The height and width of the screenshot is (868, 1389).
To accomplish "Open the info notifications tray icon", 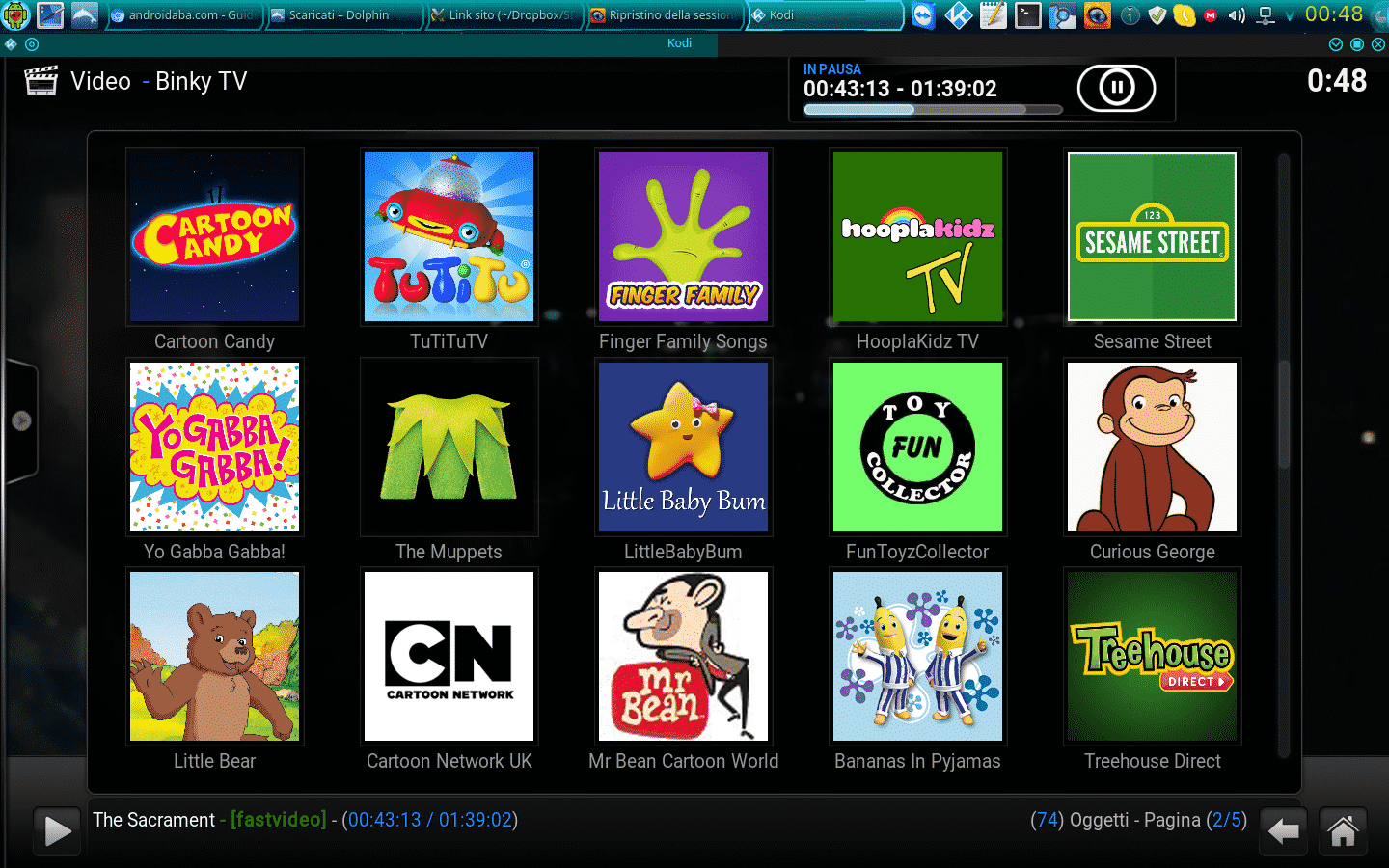I will pyautogui.click(x=1131, y=15).
